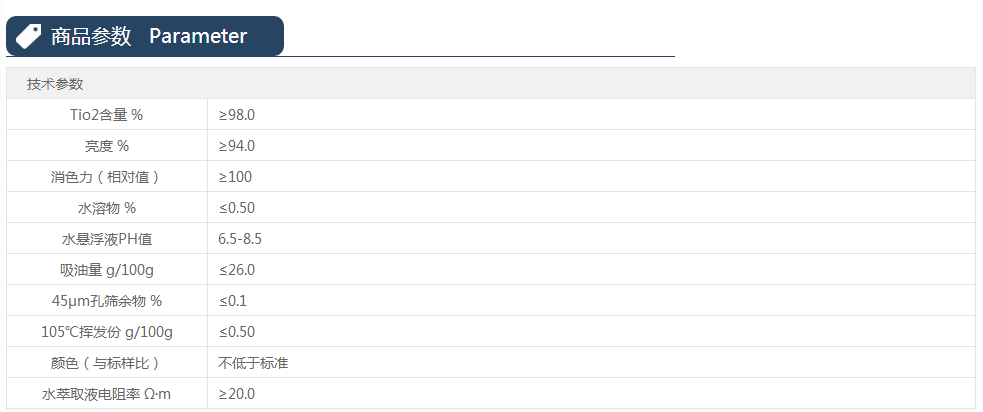
Task: Click the 颜色（与标样比）label cell
Action: [x=107, y=363]
